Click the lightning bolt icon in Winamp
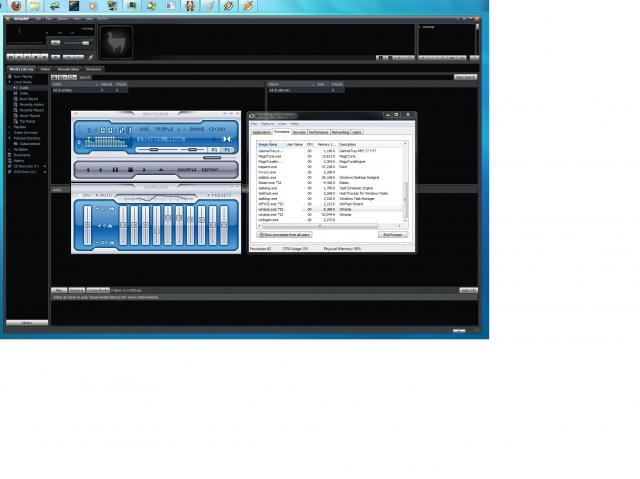The width and height of the screenshot is (640, 479). tap(91, 57)
